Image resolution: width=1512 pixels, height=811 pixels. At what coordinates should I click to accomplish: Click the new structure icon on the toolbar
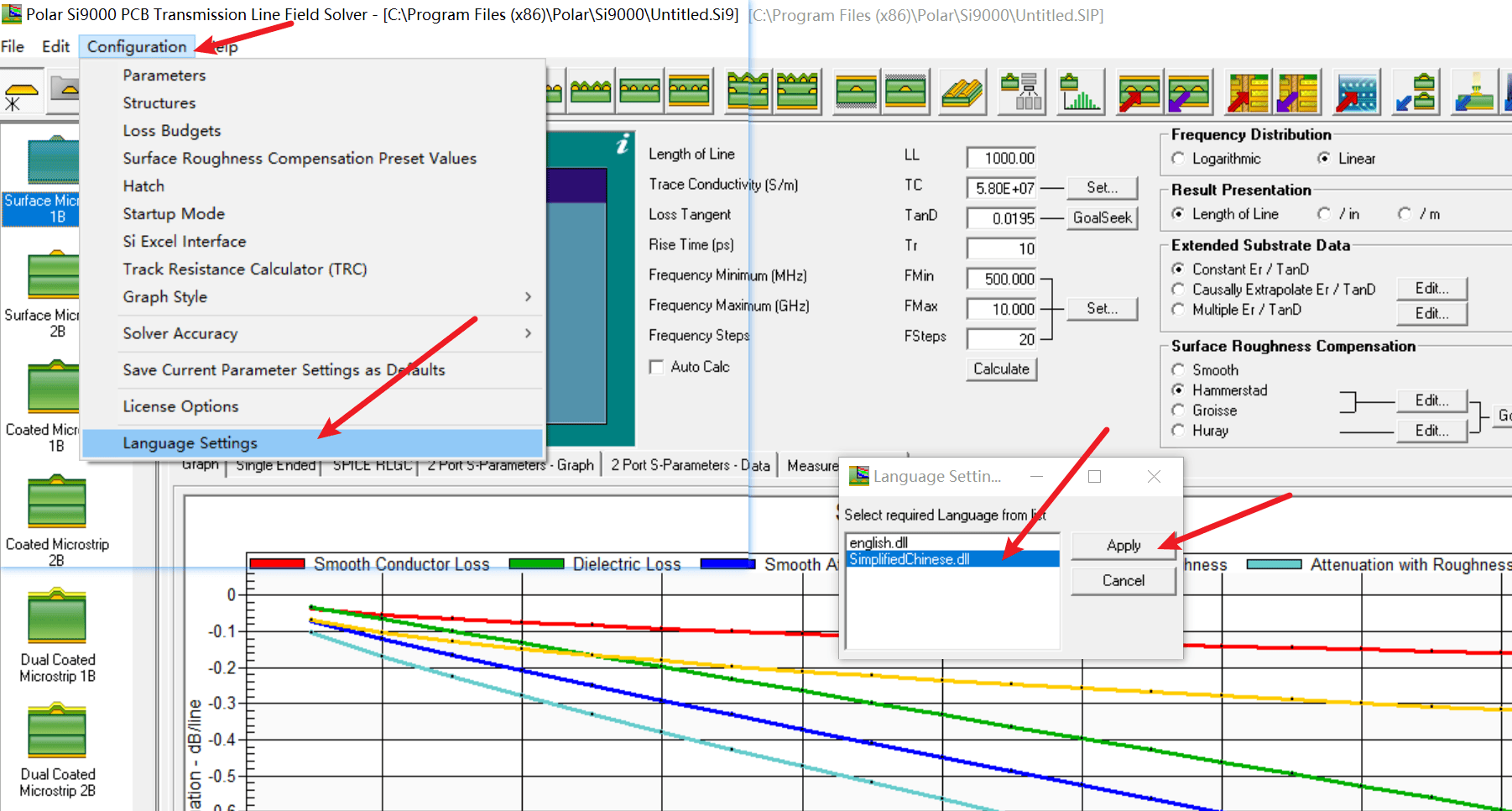tap(21, 92)
